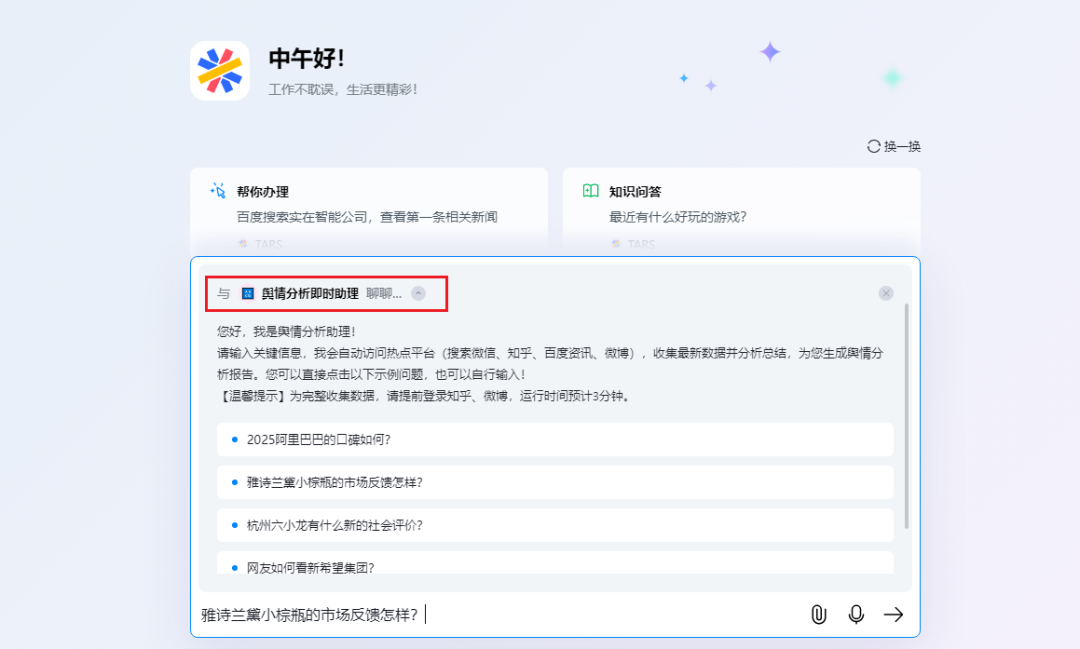Attach a file using the paperclip icon

pos(819,614)
